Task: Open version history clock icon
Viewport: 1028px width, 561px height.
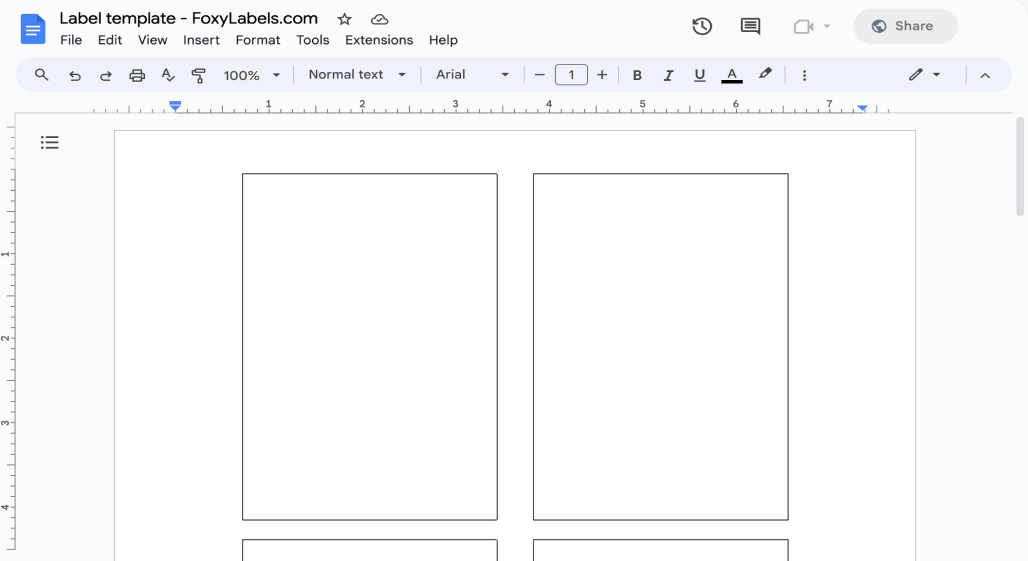Action: pos(702,26)
